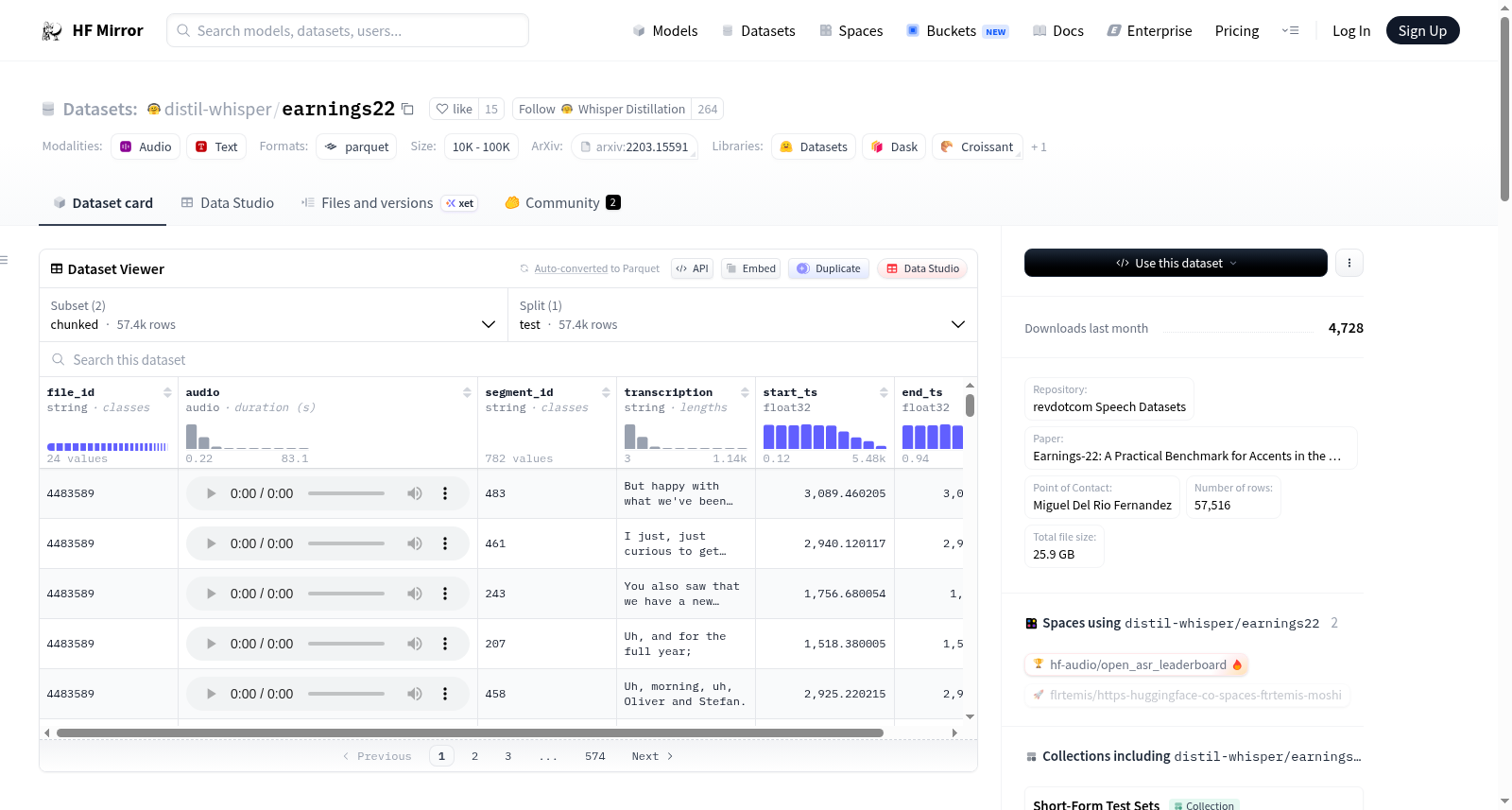Play audio in row with segment 207

212,644
